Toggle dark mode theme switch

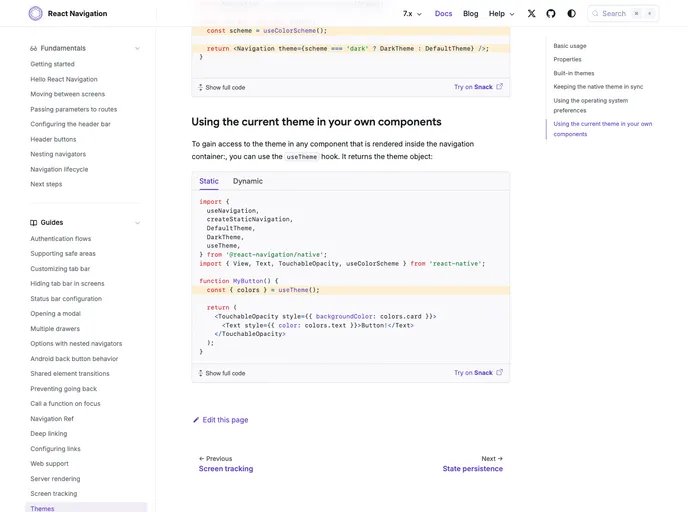click(571, 14)
